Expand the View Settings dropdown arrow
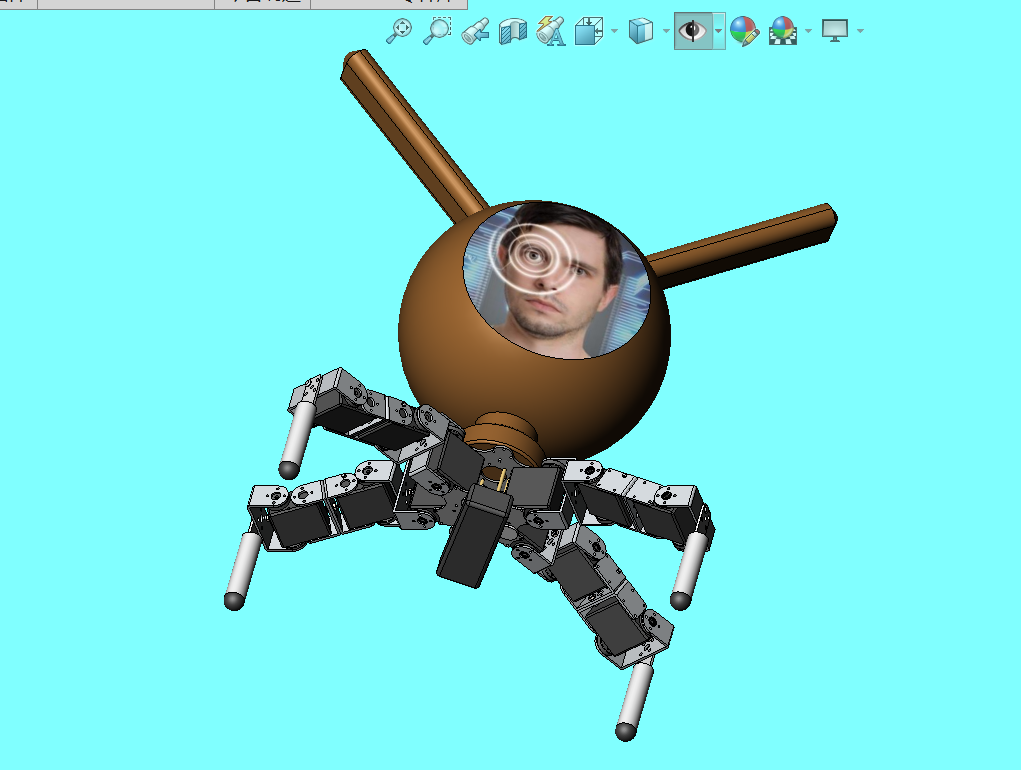This screenshot has height=770, width=1021. pyautogui.click(x=860, y=31)
